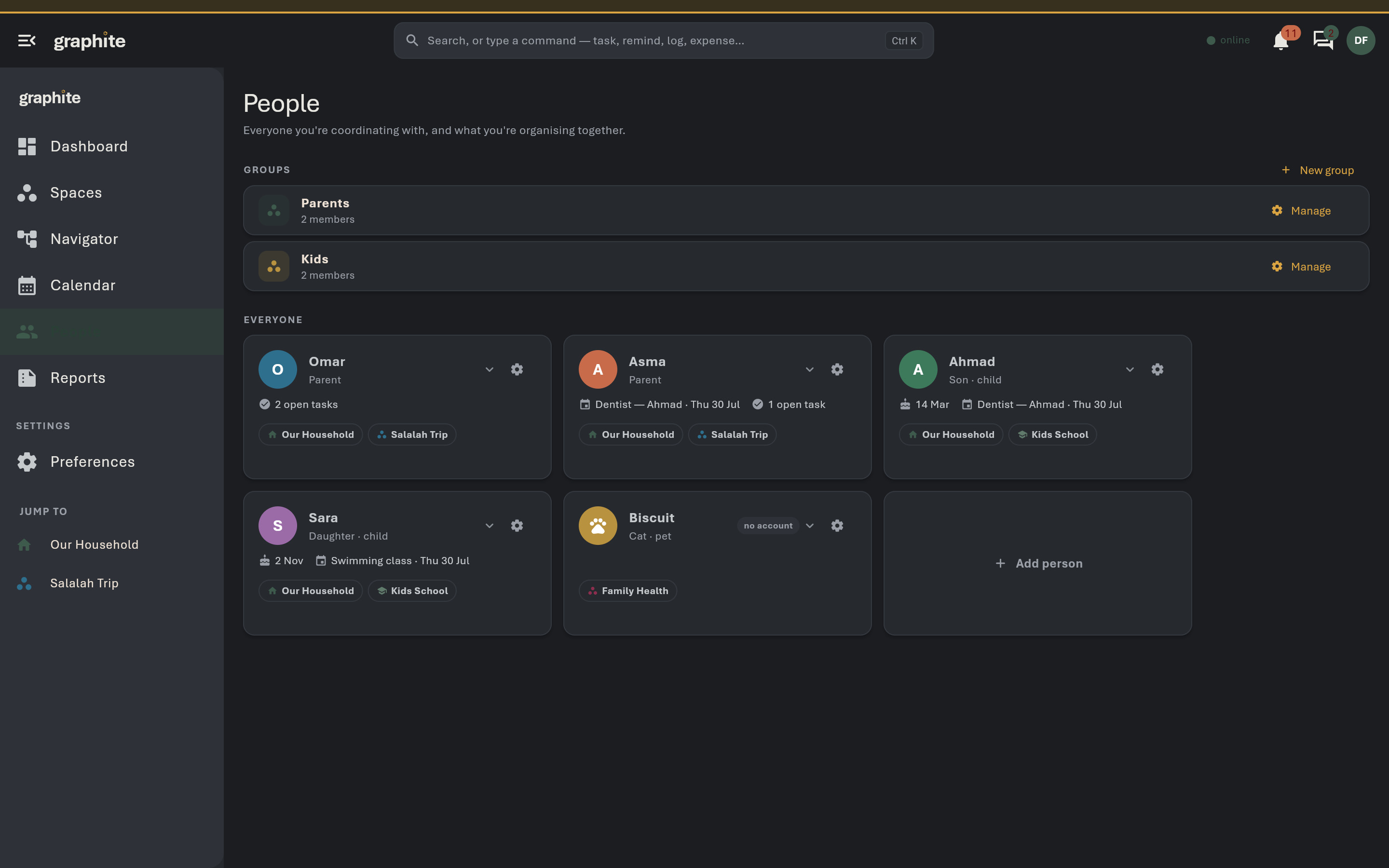This screenshot has width=1389, height=868.
Task: Click Sara's Our Household tag
Action: tap(311, 591)
